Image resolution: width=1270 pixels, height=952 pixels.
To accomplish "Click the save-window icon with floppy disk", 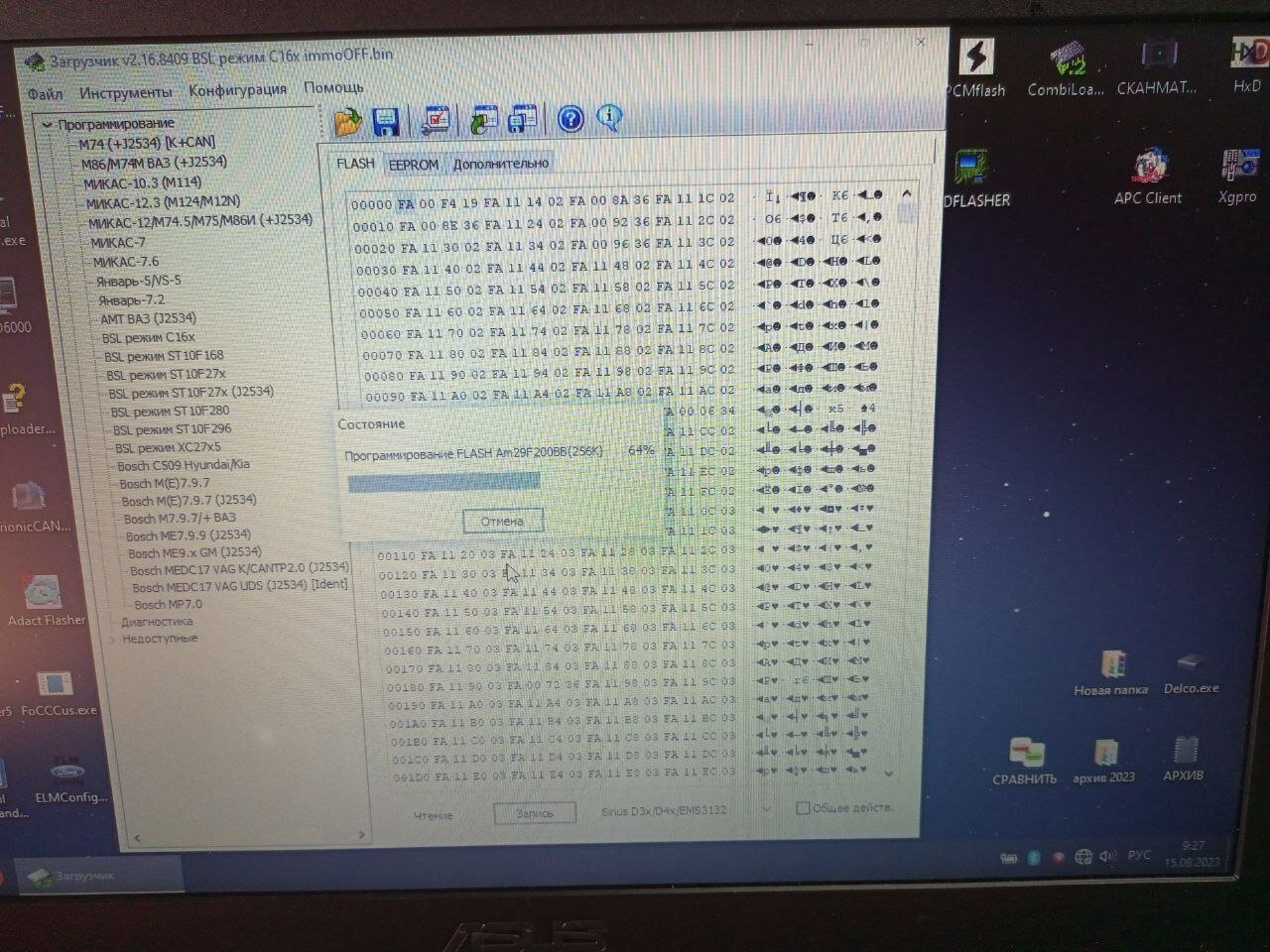I will 522,119.
